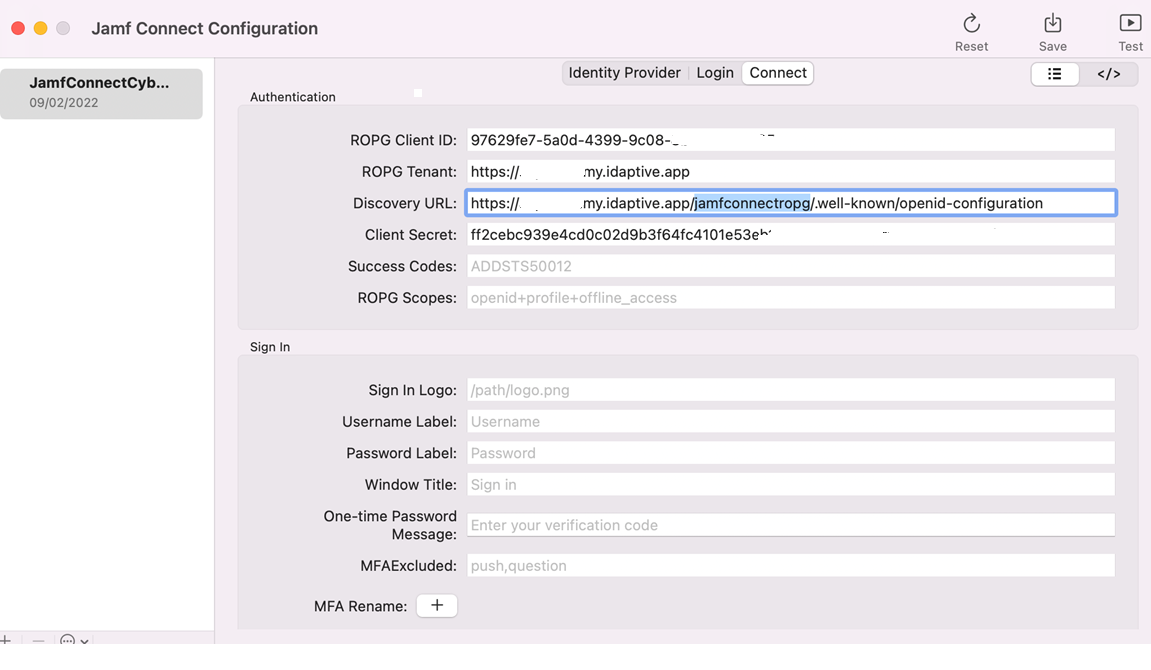Expand the dropdown next to the ellipsis icon
The image size is (1151, 670).
point(83,640)
